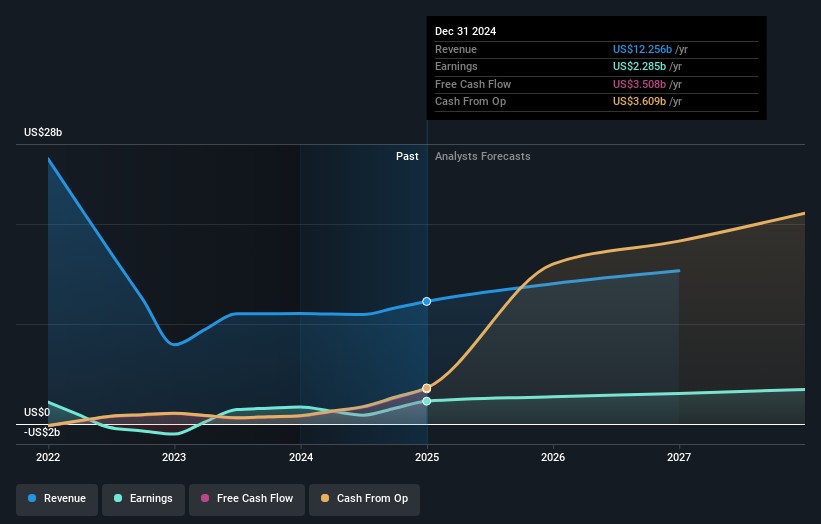The height and width of the screenshot is (524, 821).
Task: Click the -US$2b y-axis label
Action: [41, 431]
